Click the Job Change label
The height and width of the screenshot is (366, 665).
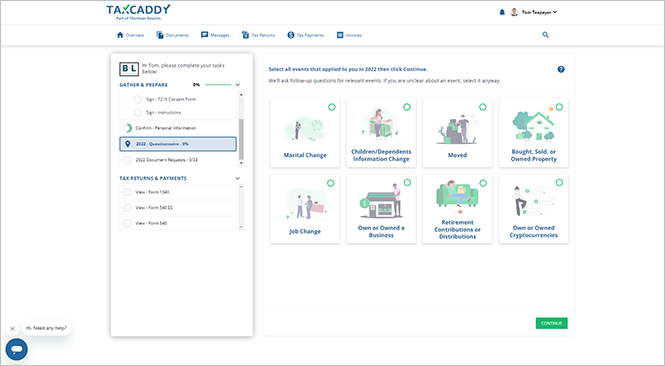(305, 232)
